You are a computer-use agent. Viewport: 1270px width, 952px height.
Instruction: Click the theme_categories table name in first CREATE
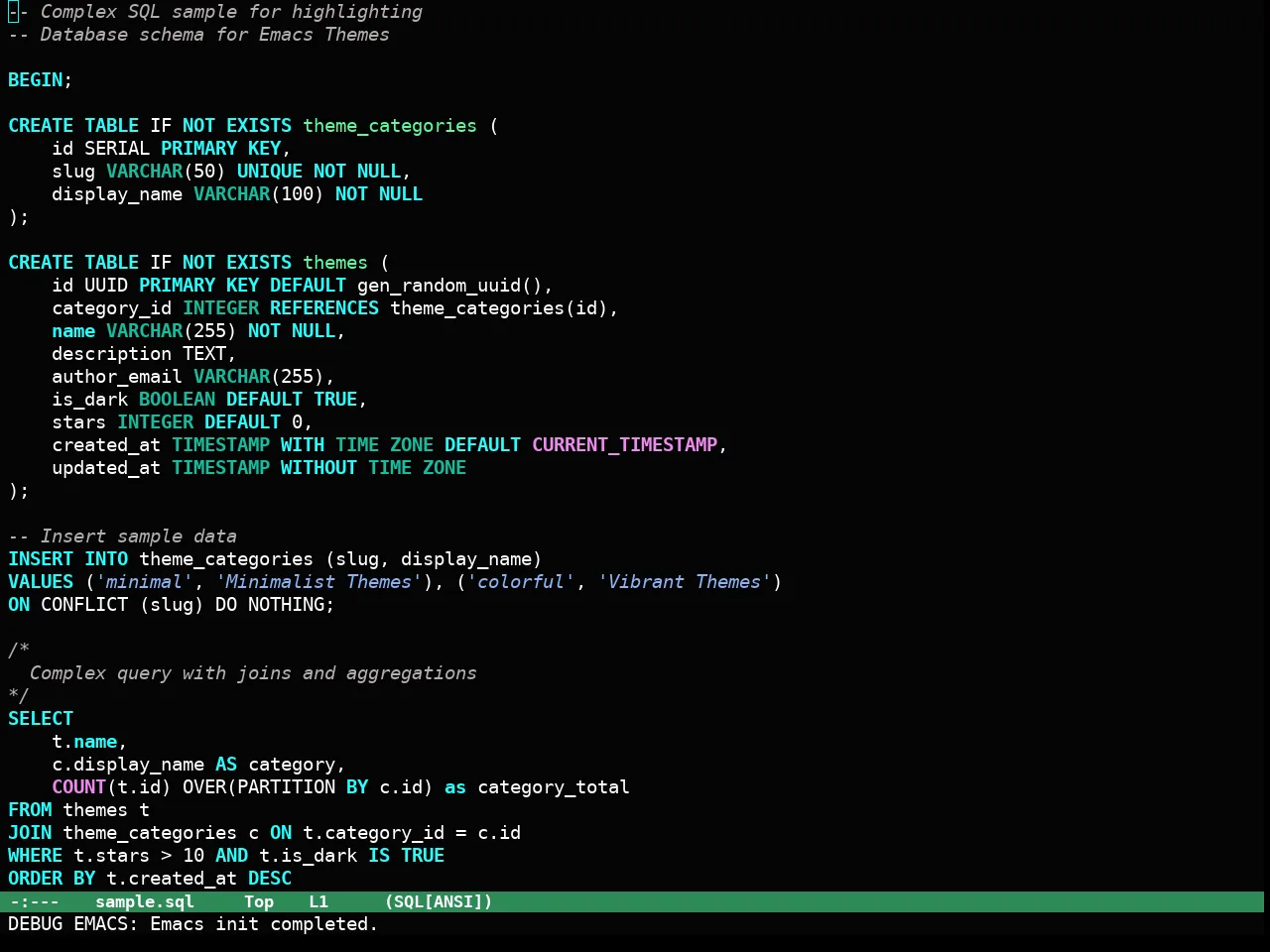[x=390, y=126]
